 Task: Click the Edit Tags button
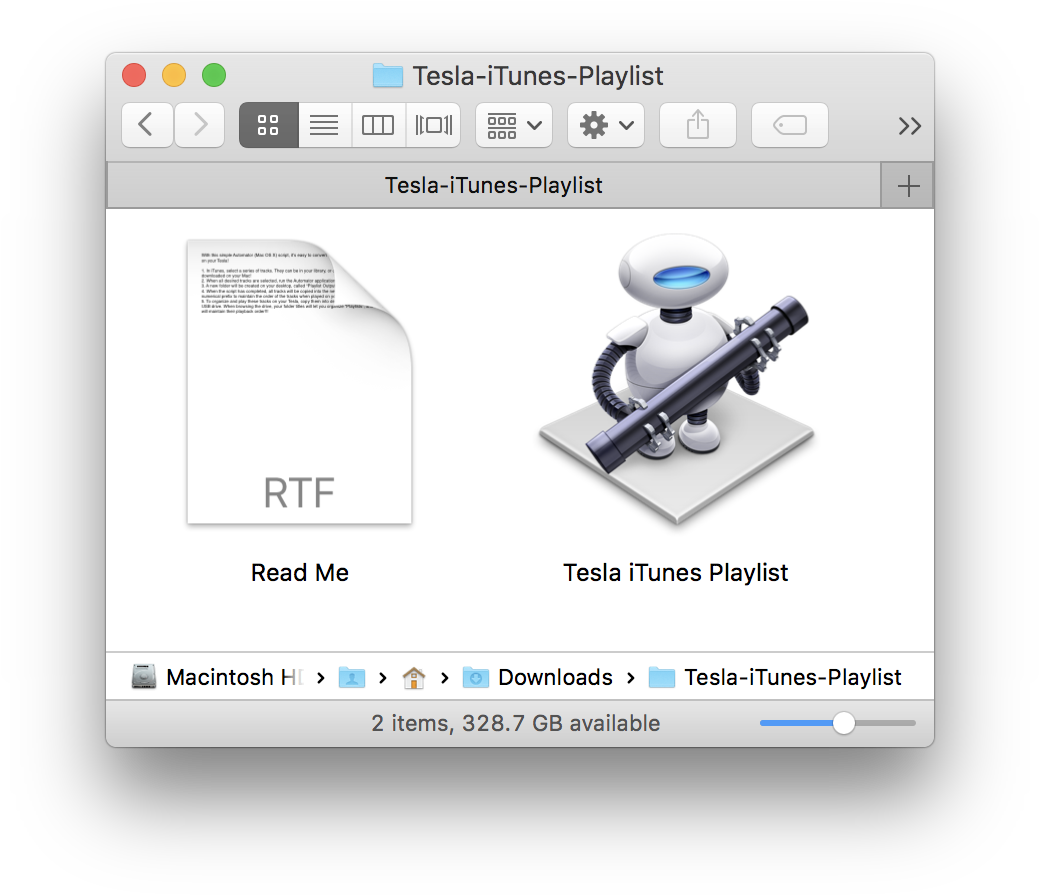[x=790, y=125]
